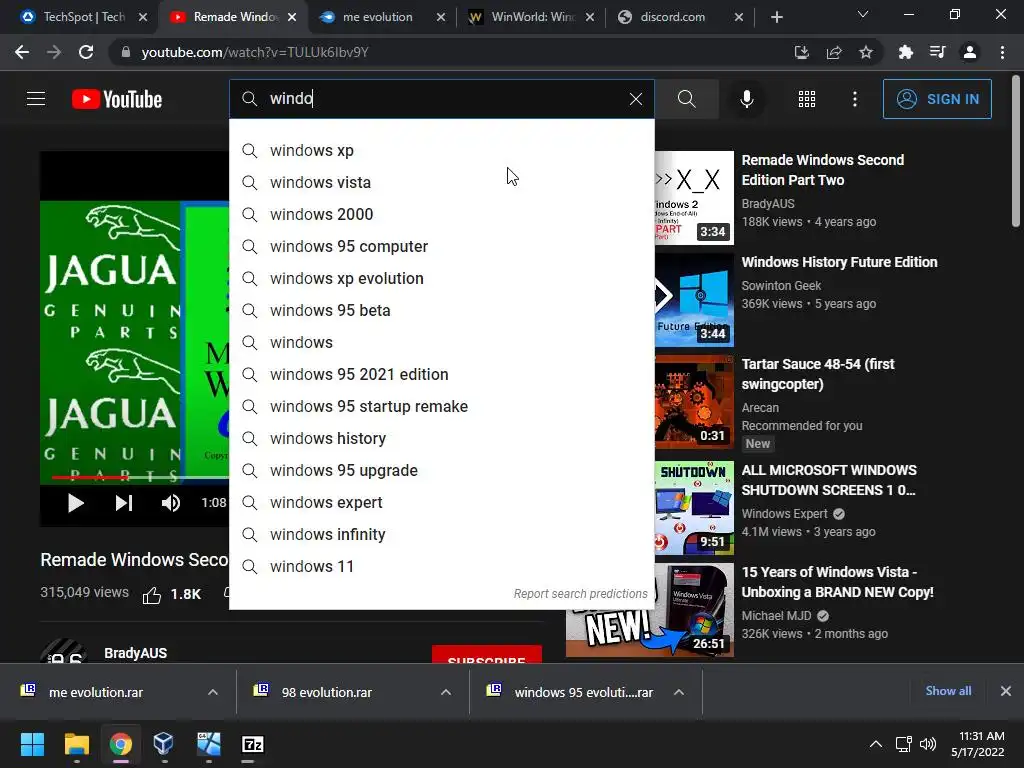1024x768 pixels.
Task: Open Remade Windows Second Edition Part Two
Action: tap(822, 170)
